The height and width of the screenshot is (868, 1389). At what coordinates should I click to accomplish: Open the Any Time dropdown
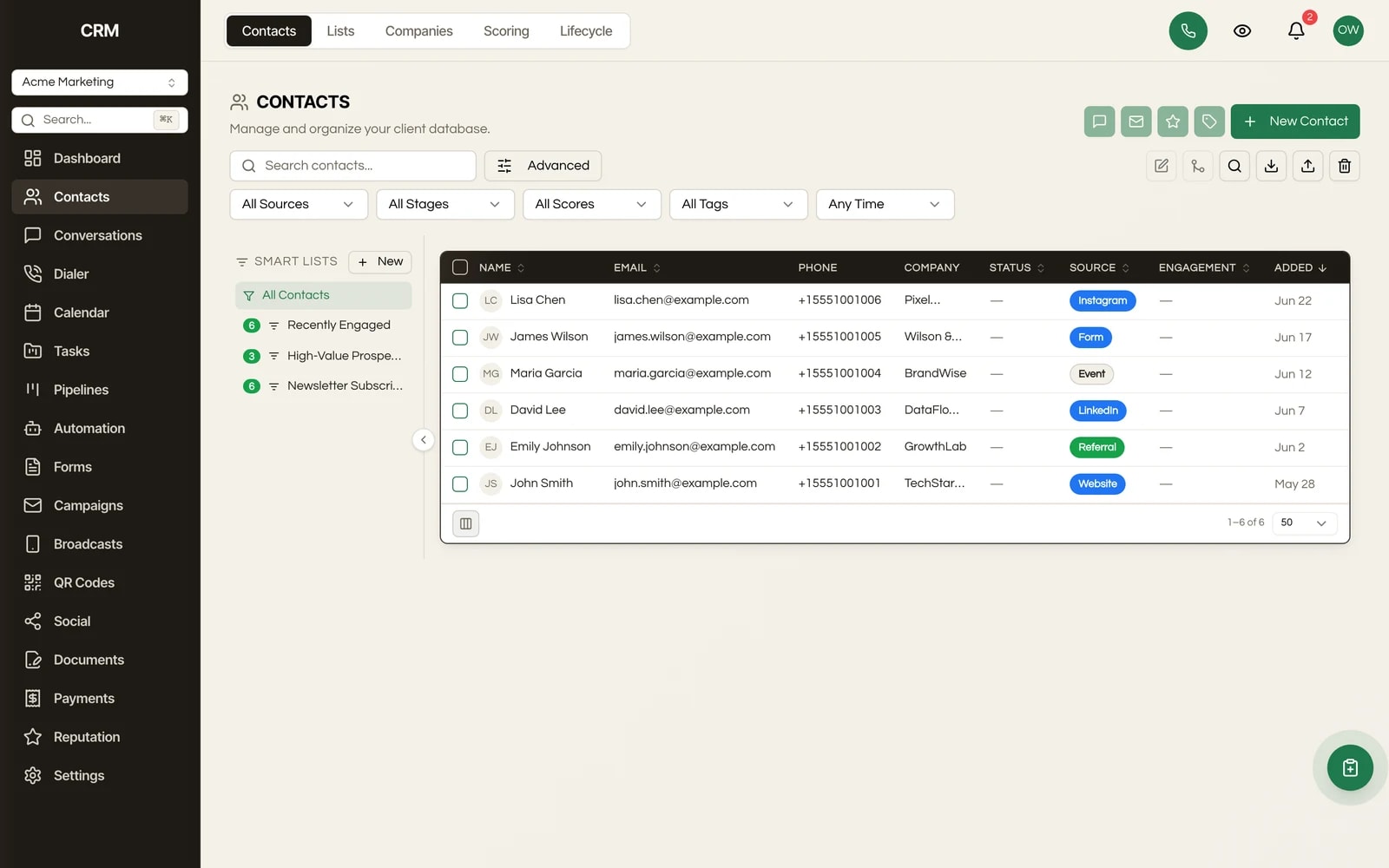click(885, 204)
